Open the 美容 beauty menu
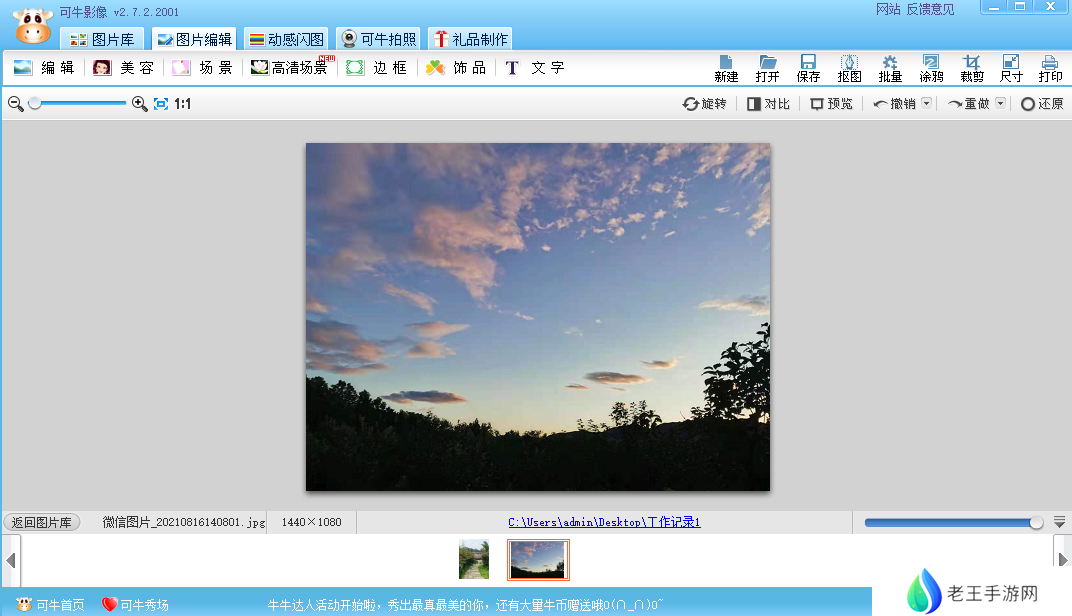 tap(125, 68)
